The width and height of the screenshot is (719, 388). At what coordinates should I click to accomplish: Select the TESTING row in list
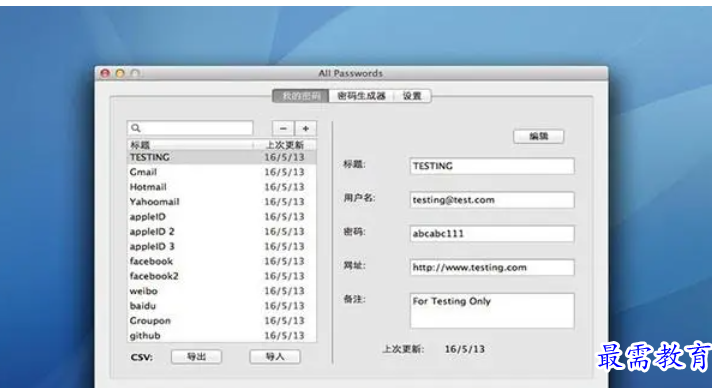tap(221, 157)
